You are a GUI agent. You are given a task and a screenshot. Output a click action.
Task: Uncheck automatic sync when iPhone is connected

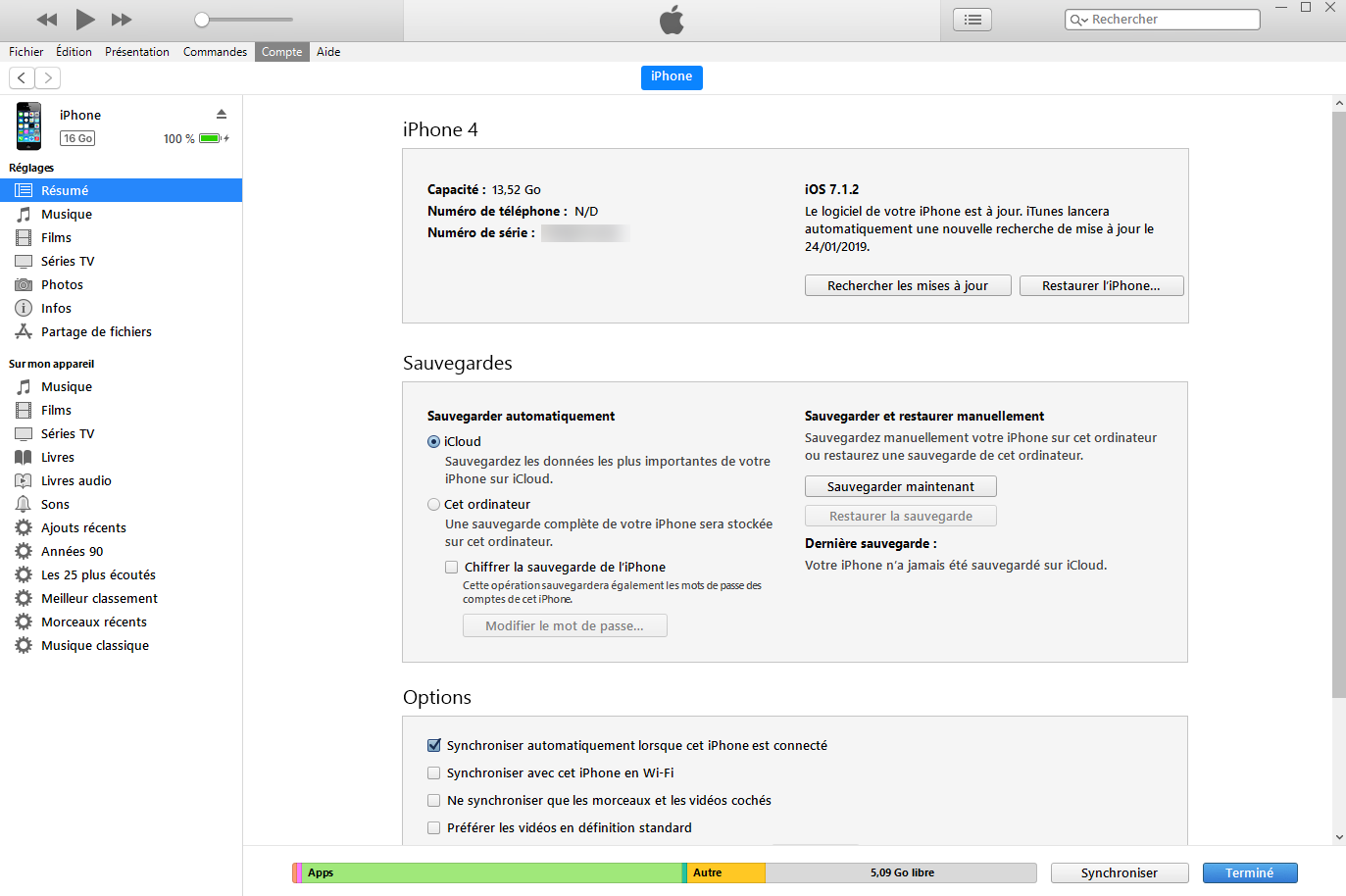pos(434,746)
